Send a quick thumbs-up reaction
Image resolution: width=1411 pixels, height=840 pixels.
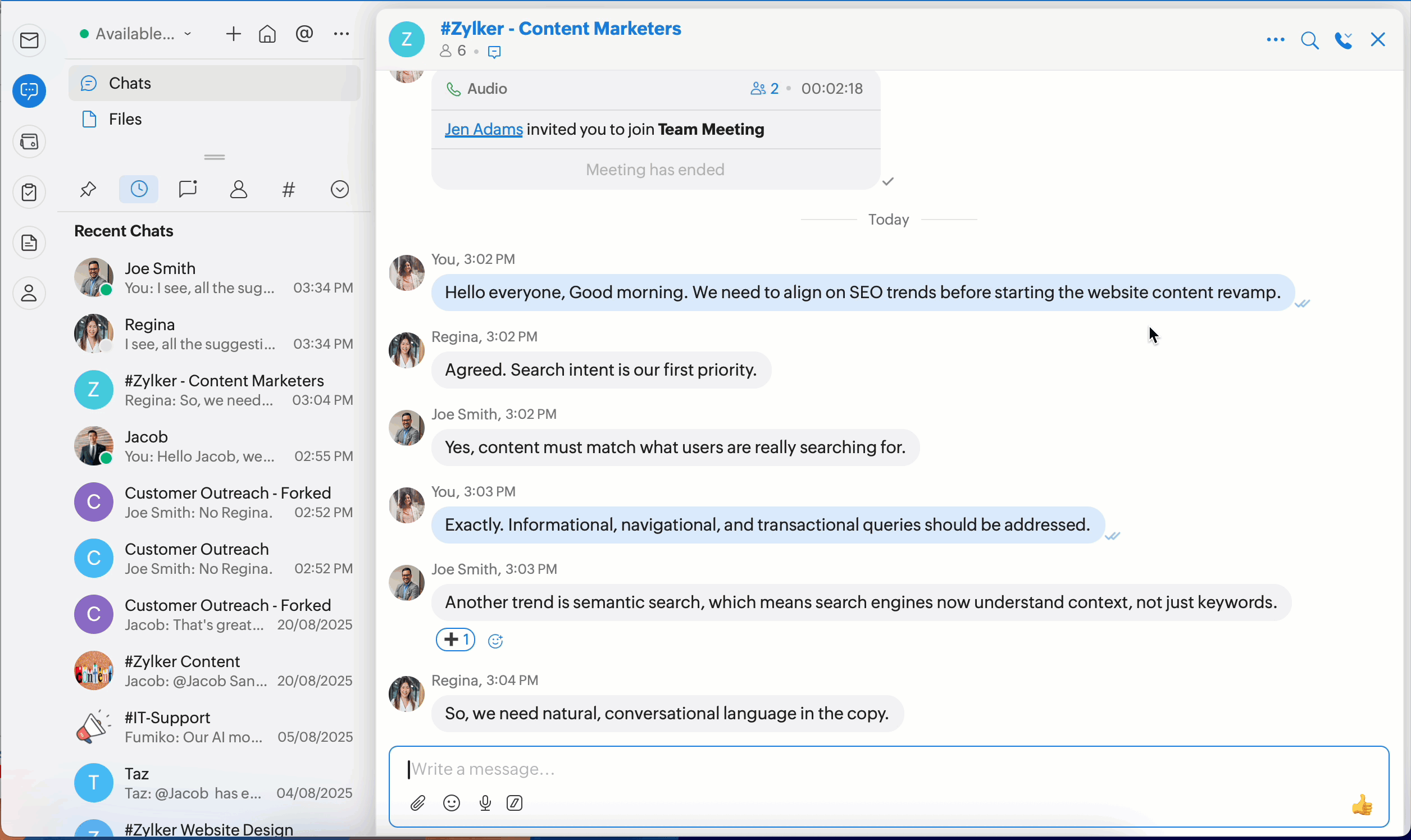1362,804
